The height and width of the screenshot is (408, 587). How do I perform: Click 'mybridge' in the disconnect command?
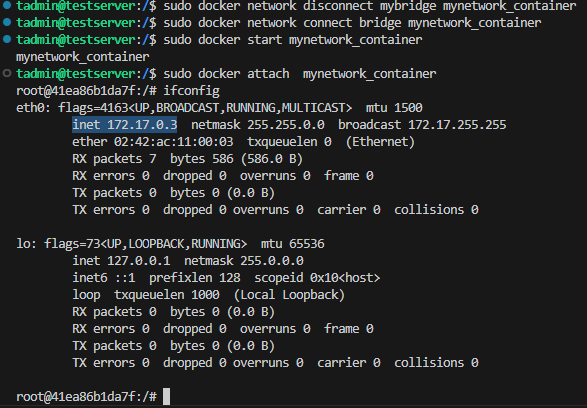tap(408, 6)
